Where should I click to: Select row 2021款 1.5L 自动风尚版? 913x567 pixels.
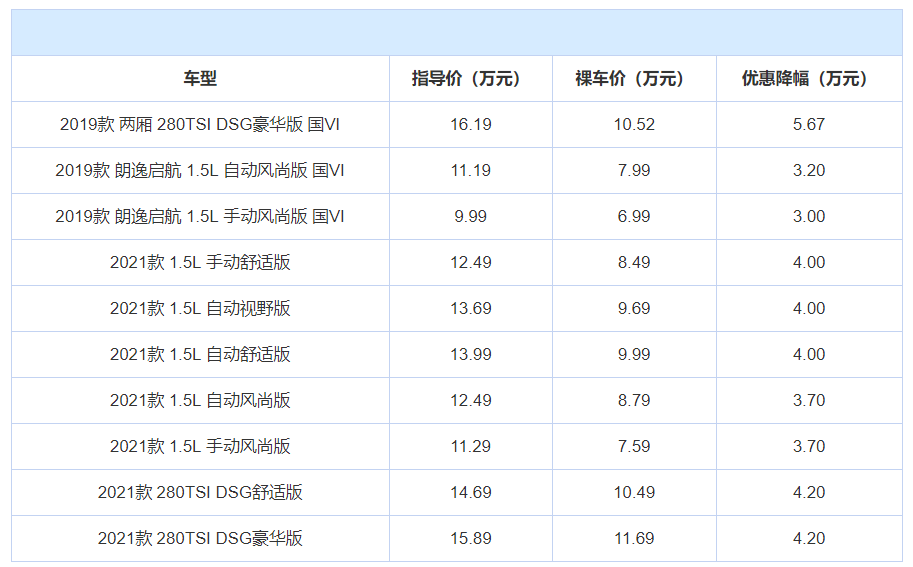click(456, 401)
